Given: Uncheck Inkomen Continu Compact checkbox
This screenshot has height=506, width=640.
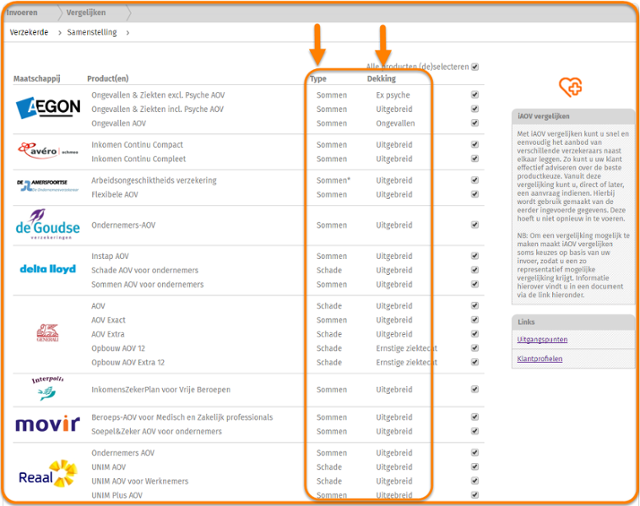Looking at the screenshot, I should (475, 144).
